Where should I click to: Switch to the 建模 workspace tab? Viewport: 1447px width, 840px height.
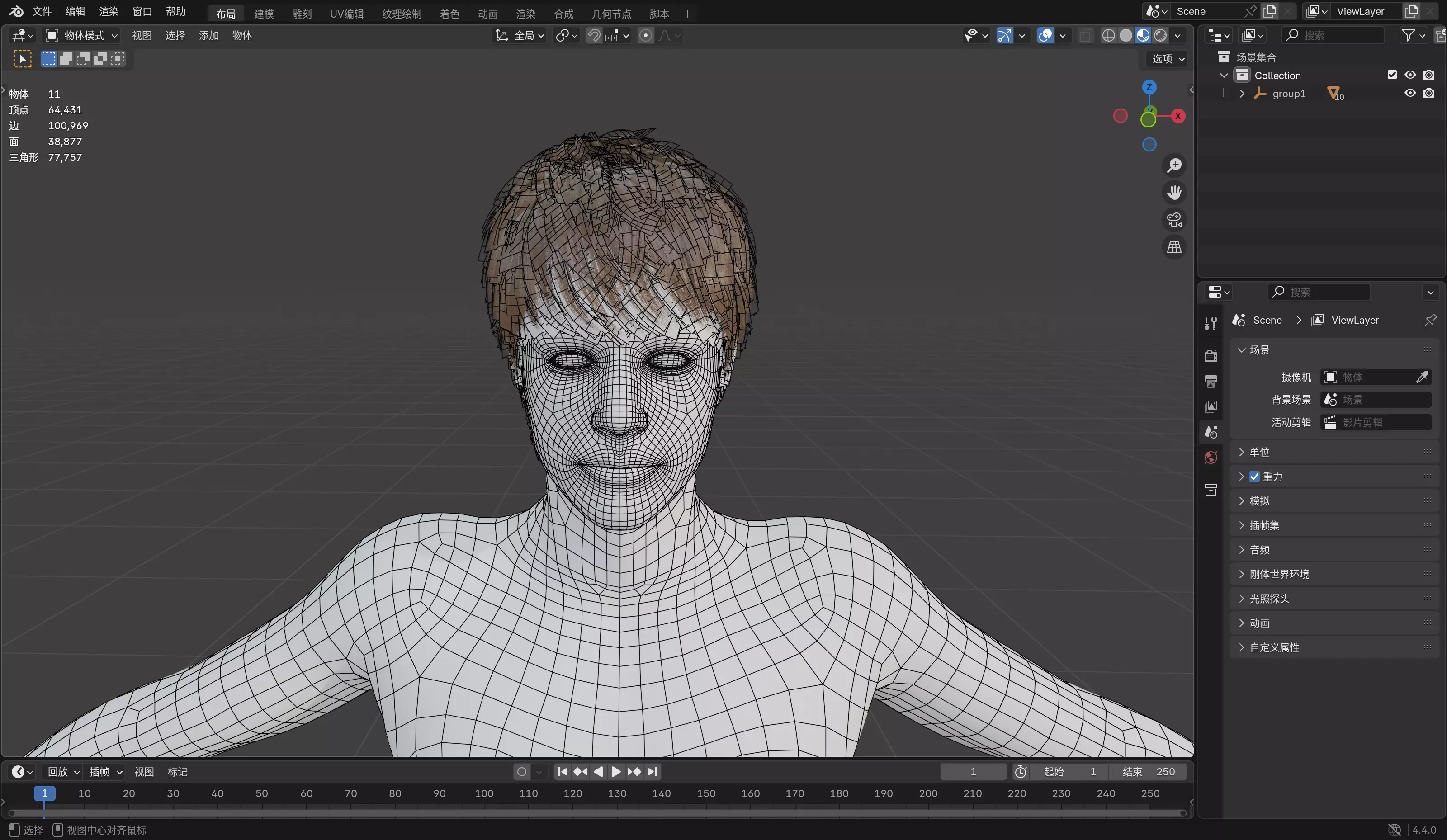click(x=264, y=13)
